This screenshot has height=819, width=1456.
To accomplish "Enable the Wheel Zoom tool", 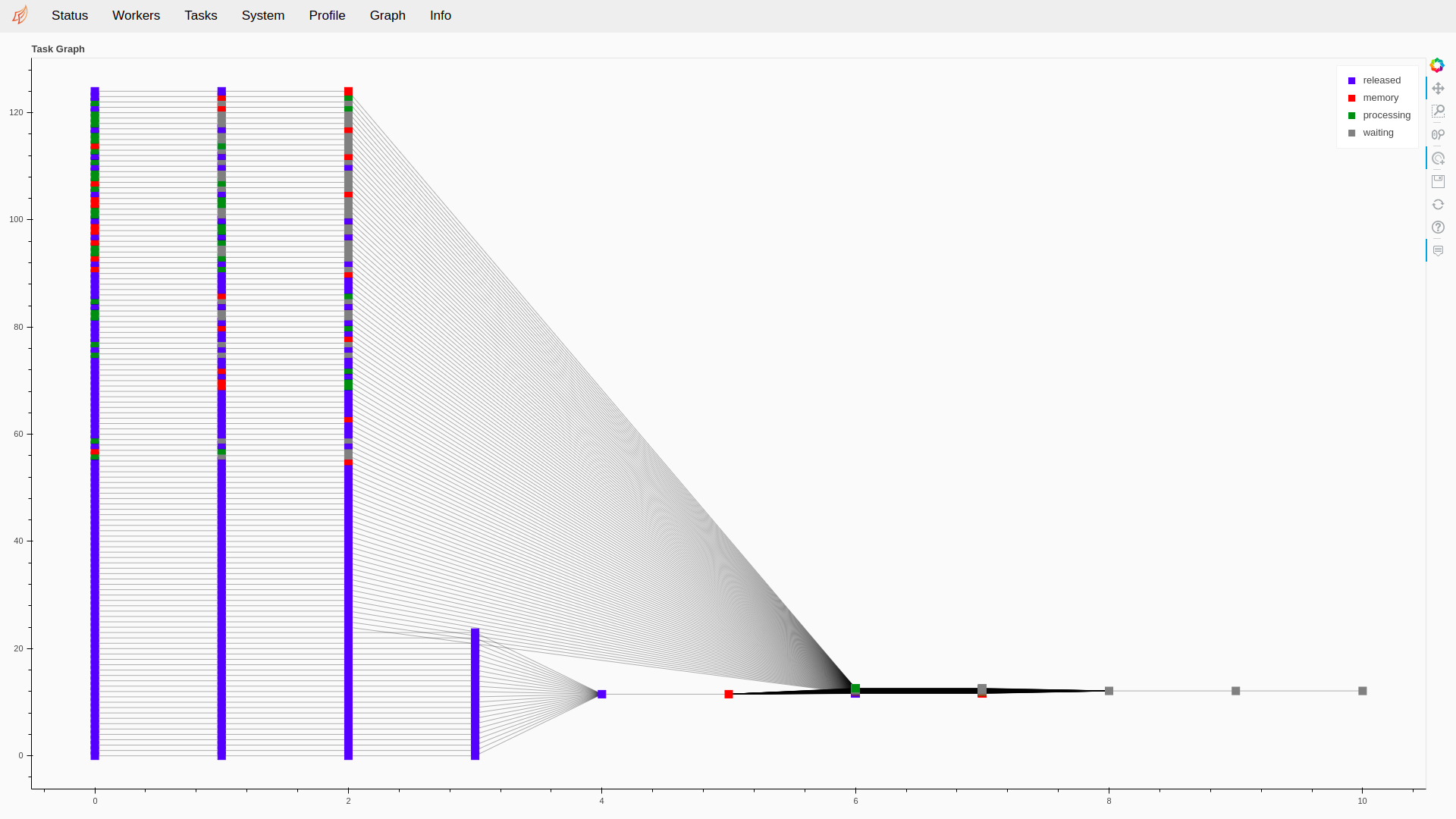I will click(x=1438, y=135).
